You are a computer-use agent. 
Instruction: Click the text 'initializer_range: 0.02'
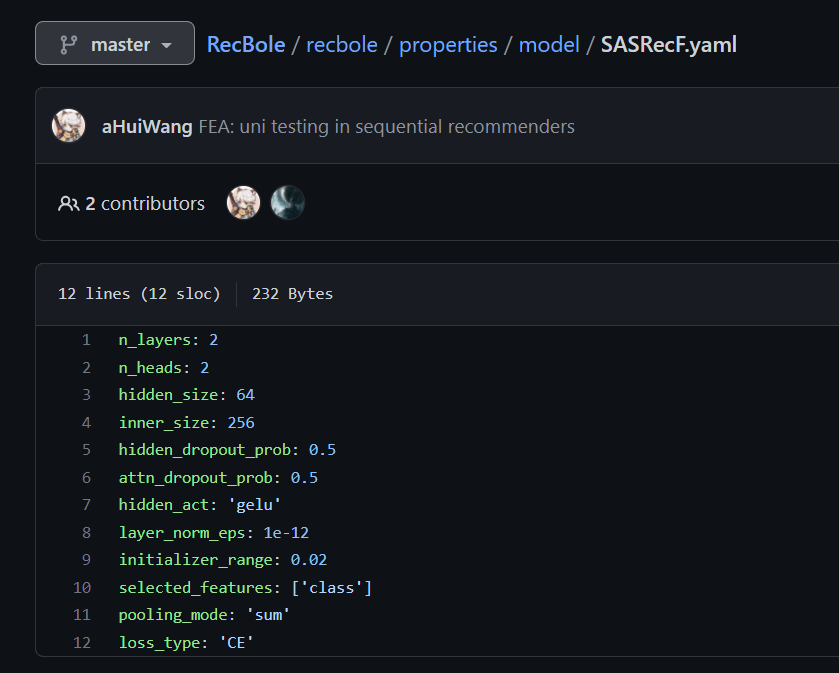coord(223,561)
